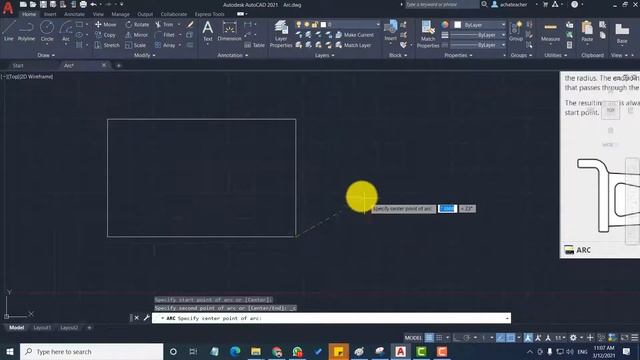This screenshot has width=640, height=360.
Task: Click the Paste button
Action: 587,31
